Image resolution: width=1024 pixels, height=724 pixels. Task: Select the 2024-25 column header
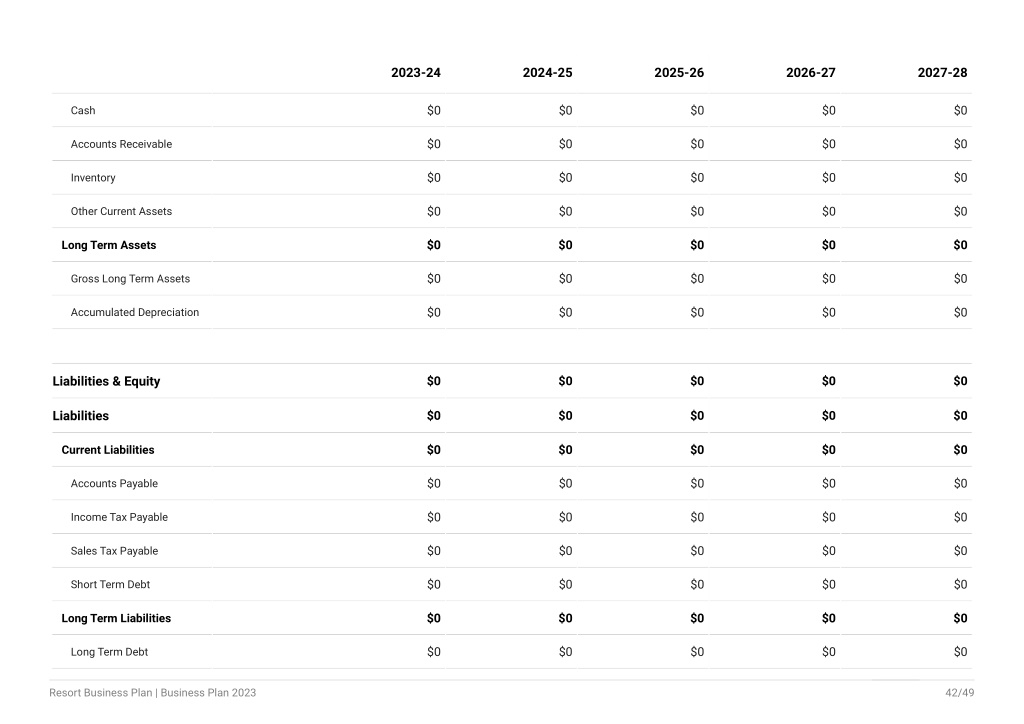coord(547,72)
